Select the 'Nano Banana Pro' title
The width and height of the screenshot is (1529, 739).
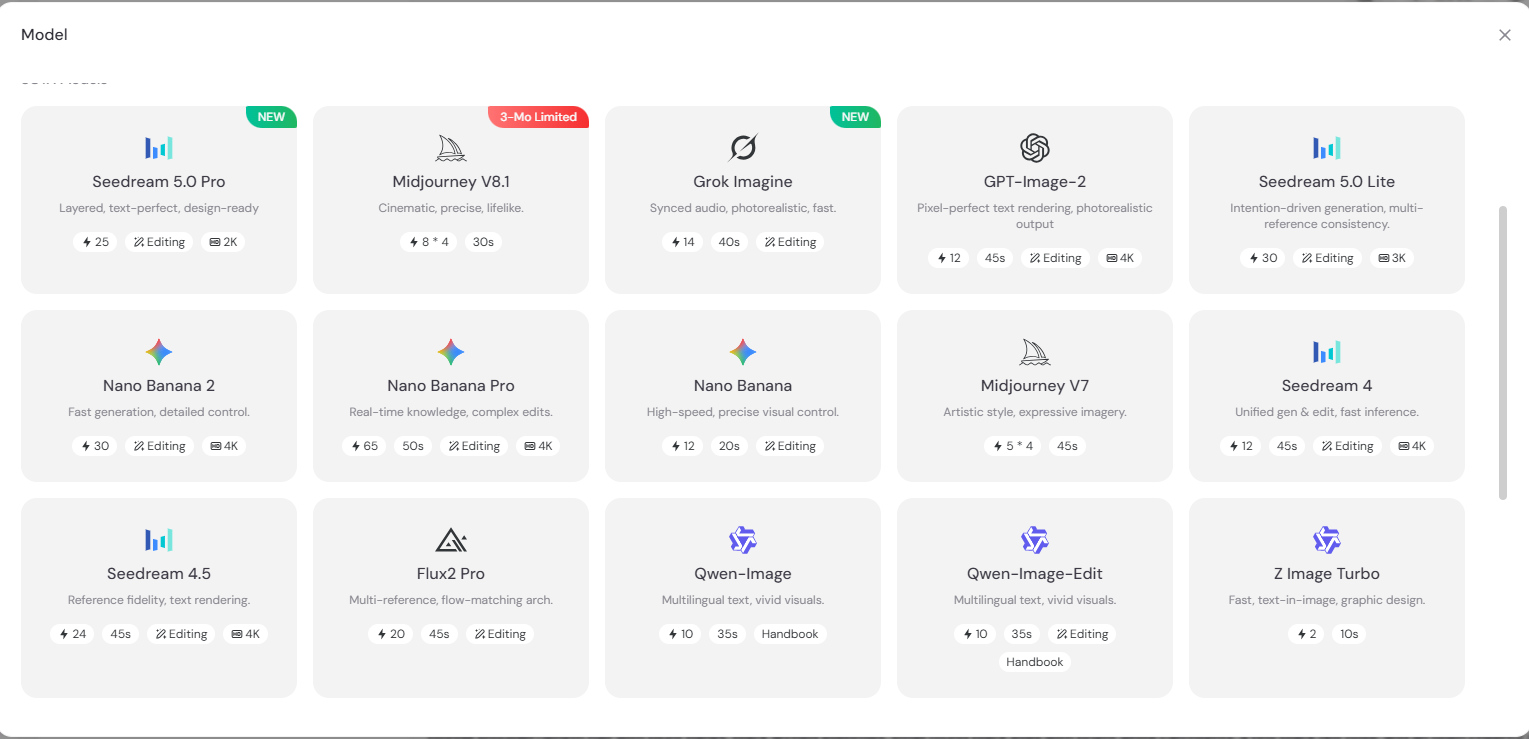click(451, 386)
